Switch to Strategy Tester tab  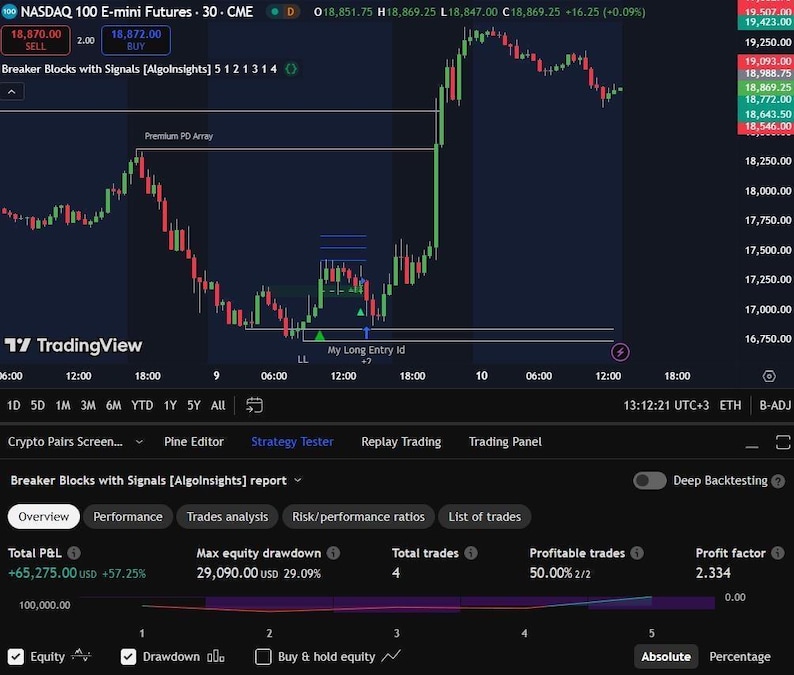pos(292,442)
